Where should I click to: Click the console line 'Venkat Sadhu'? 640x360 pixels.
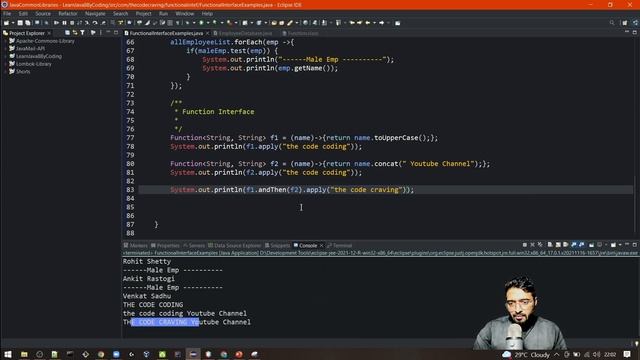tap(147, 296)
